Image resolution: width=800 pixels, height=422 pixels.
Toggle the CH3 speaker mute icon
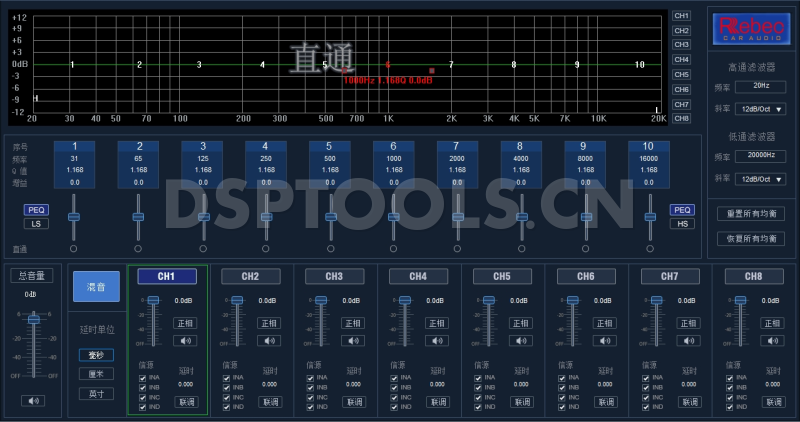tap(353, 340)
